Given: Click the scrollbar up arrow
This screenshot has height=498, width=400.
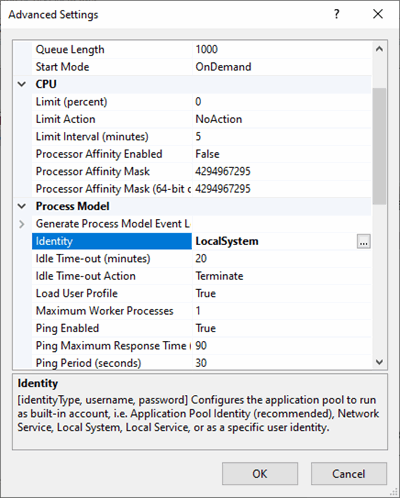Looking at the screenshot, I should tap(379, 49).
